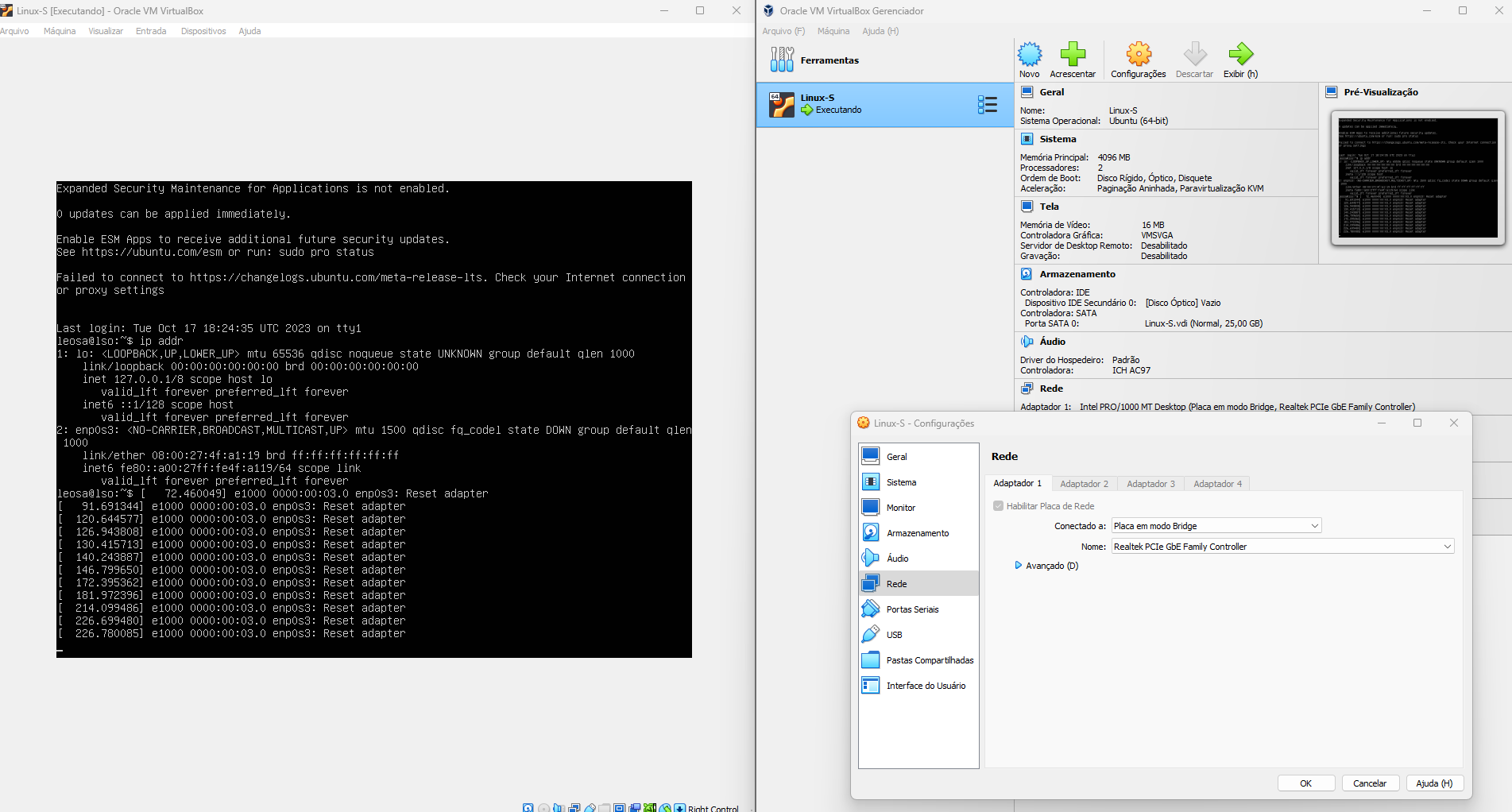Screen dimensions: 1512x812
Task: Select Rede category in Configurações sidebar
Action: (x=918, y=584)
